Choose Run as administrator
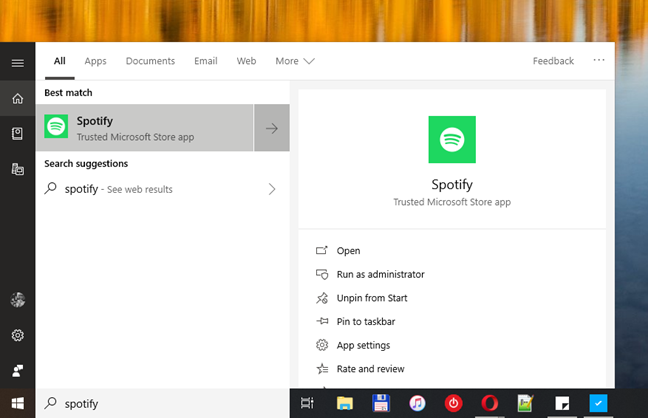 381,274
